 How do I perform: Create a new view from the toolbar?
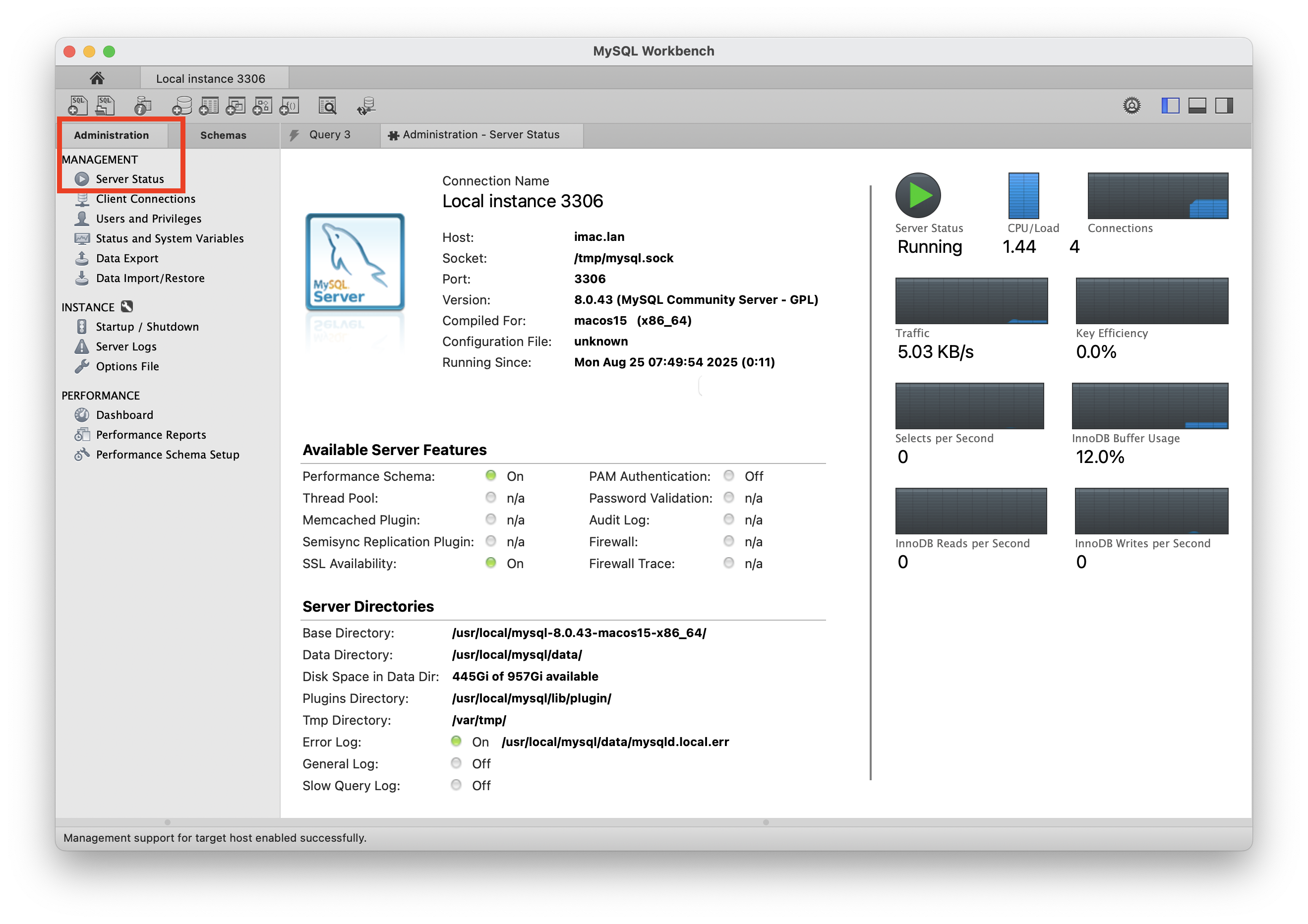pyautogui.click(x=236, y=106)
